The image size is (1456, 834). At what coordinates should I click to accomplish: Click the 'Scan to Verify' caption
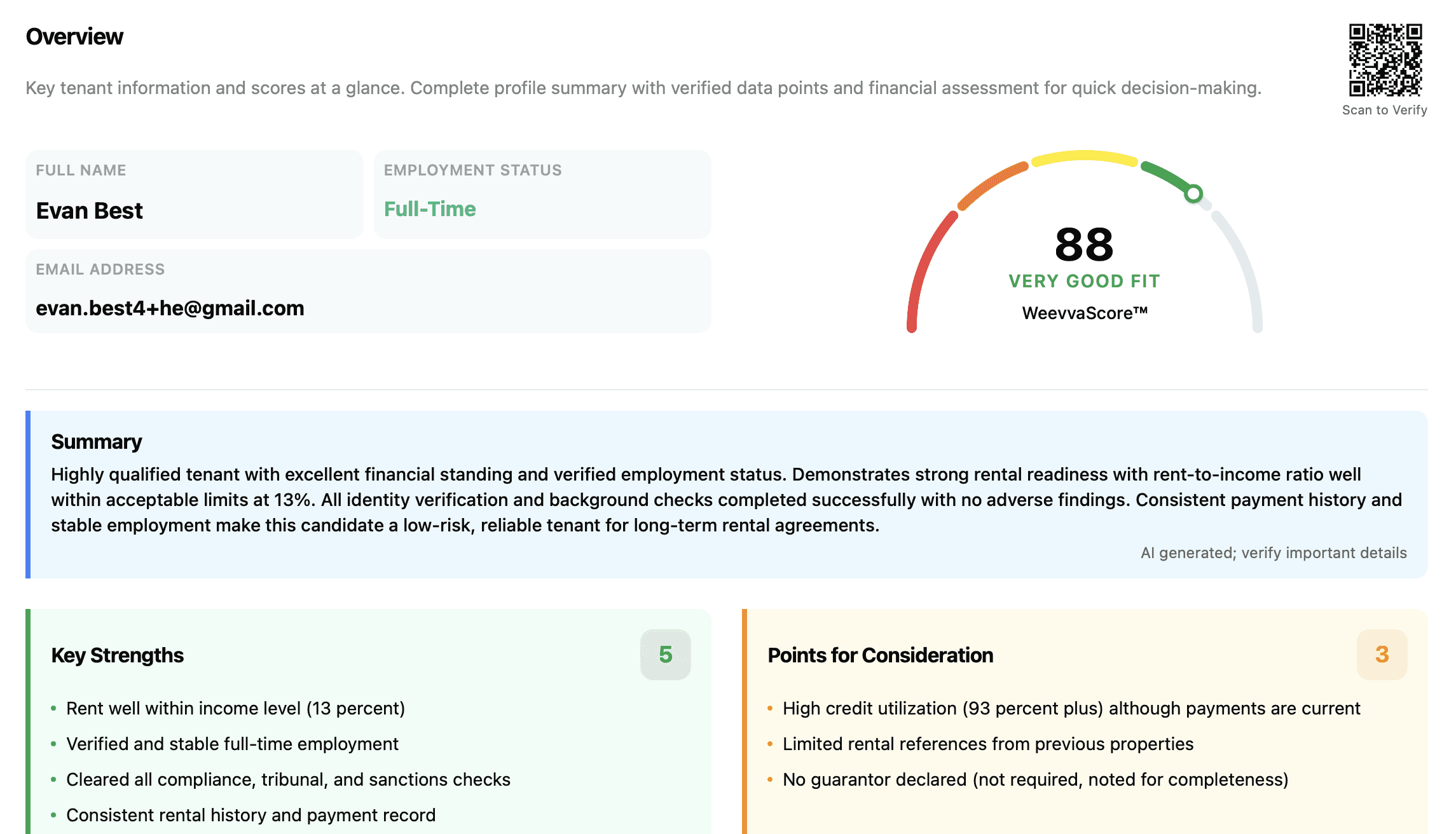tap(1385, 110)
